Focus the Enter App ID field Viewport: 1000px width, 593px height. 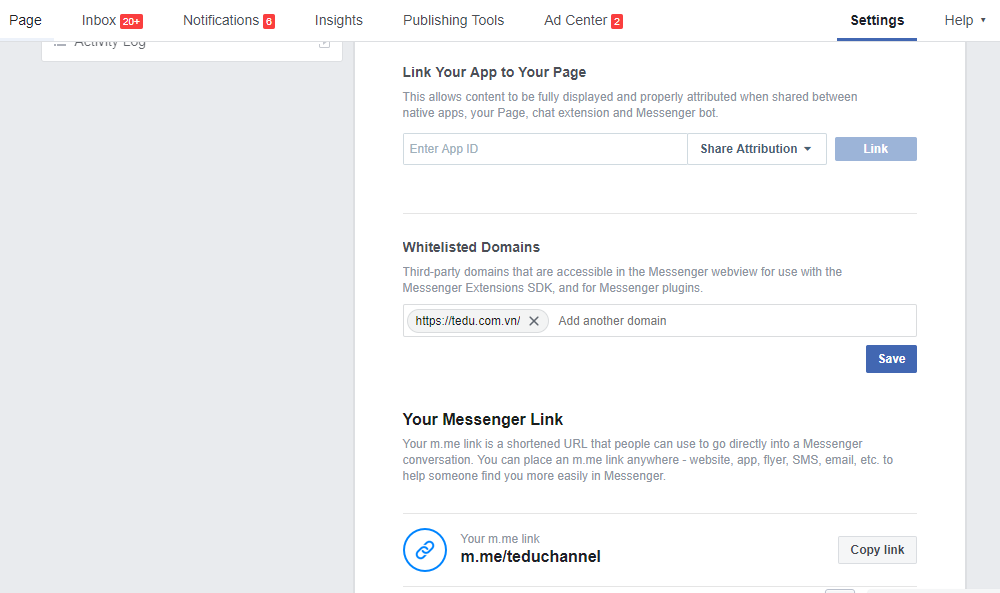pyautogui.click(x=545, y=149)
